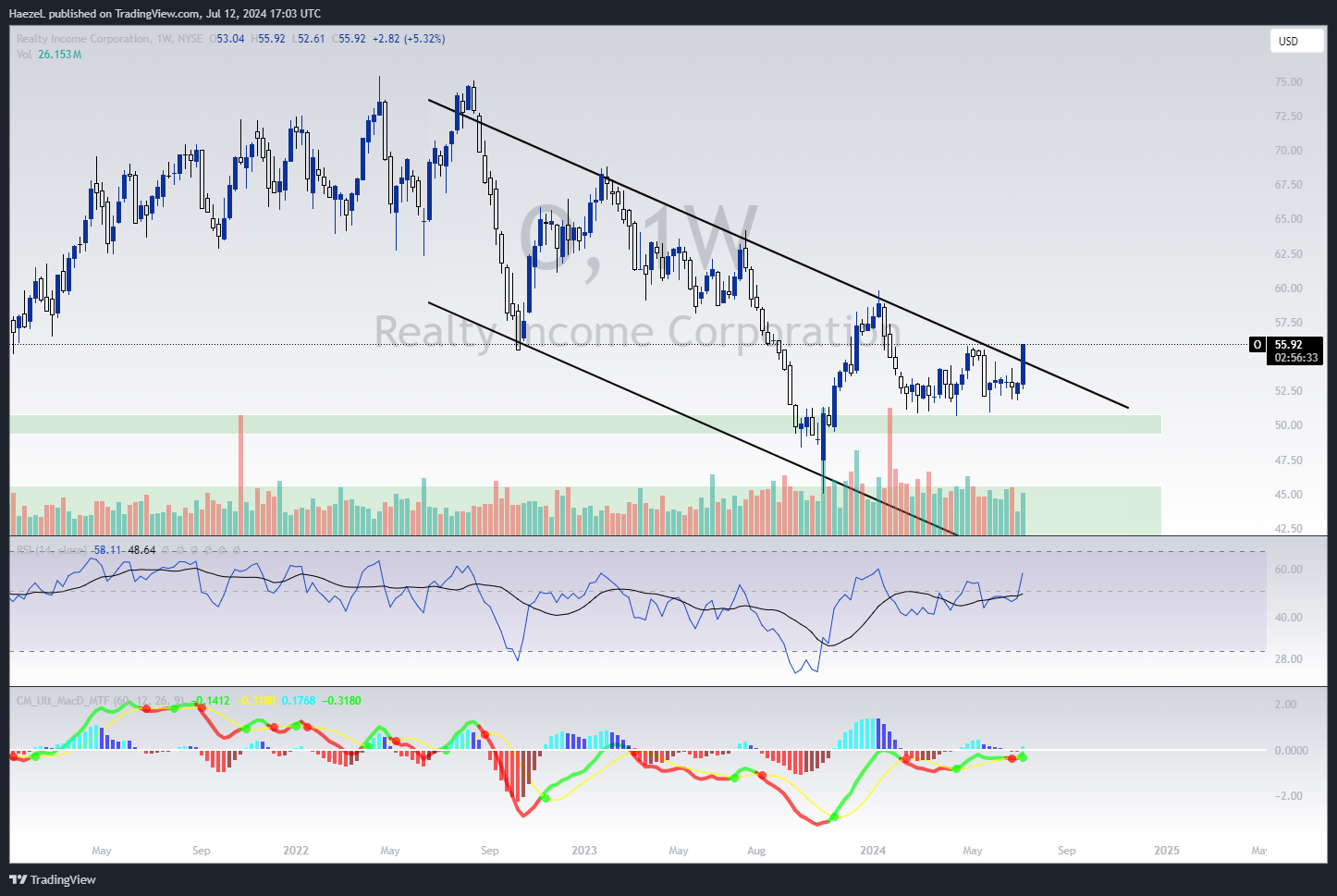Click the open value O53.04
The height and width of the screenshot is (896, 1337).
click(227, 39)
